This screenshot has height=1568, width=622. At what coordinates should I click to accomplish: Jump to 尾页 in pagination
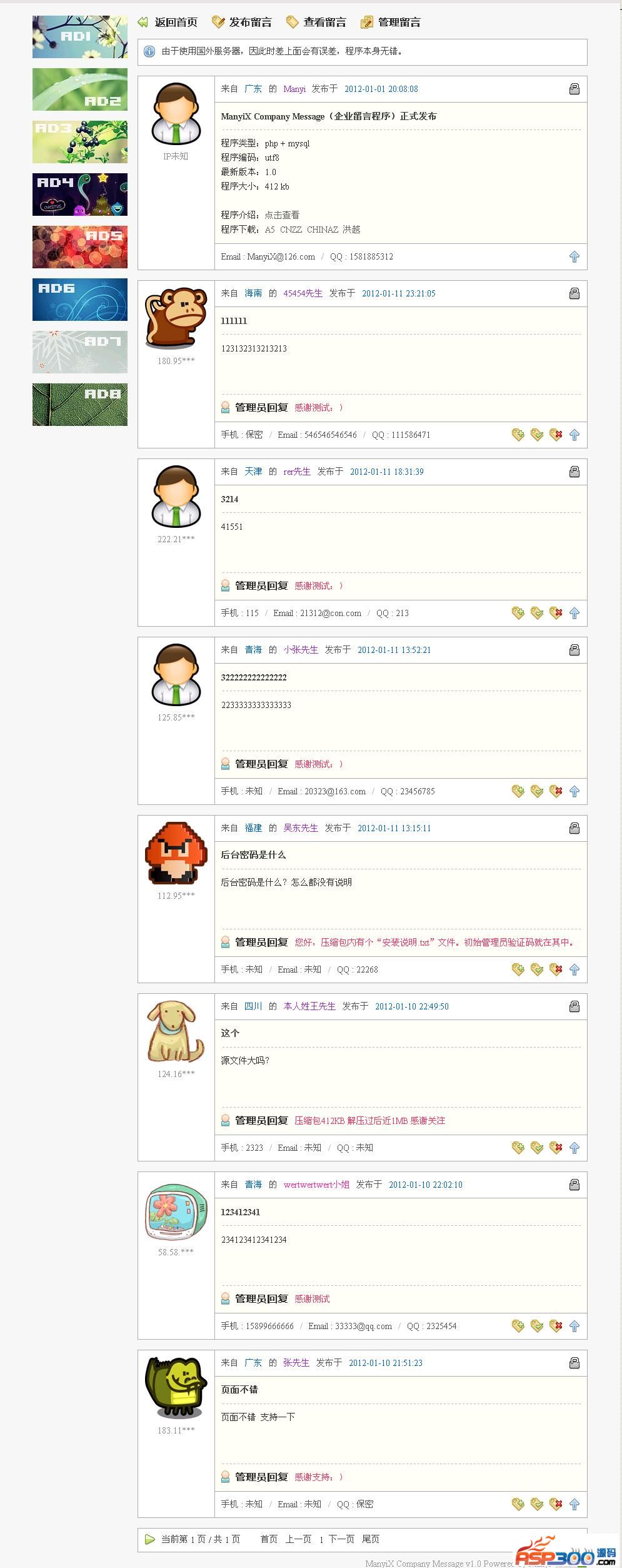(371, 1539)
